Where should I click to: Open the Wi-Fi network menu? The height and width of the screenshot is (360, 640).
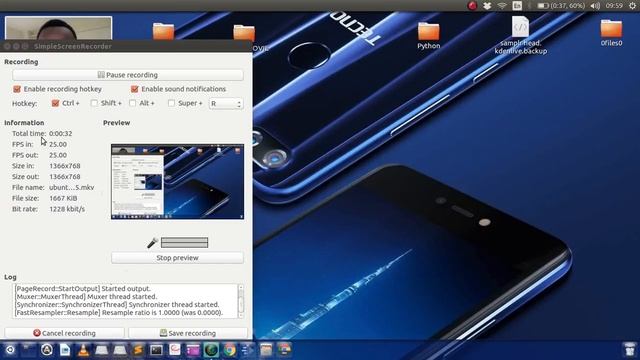click(x=502, y=6)
